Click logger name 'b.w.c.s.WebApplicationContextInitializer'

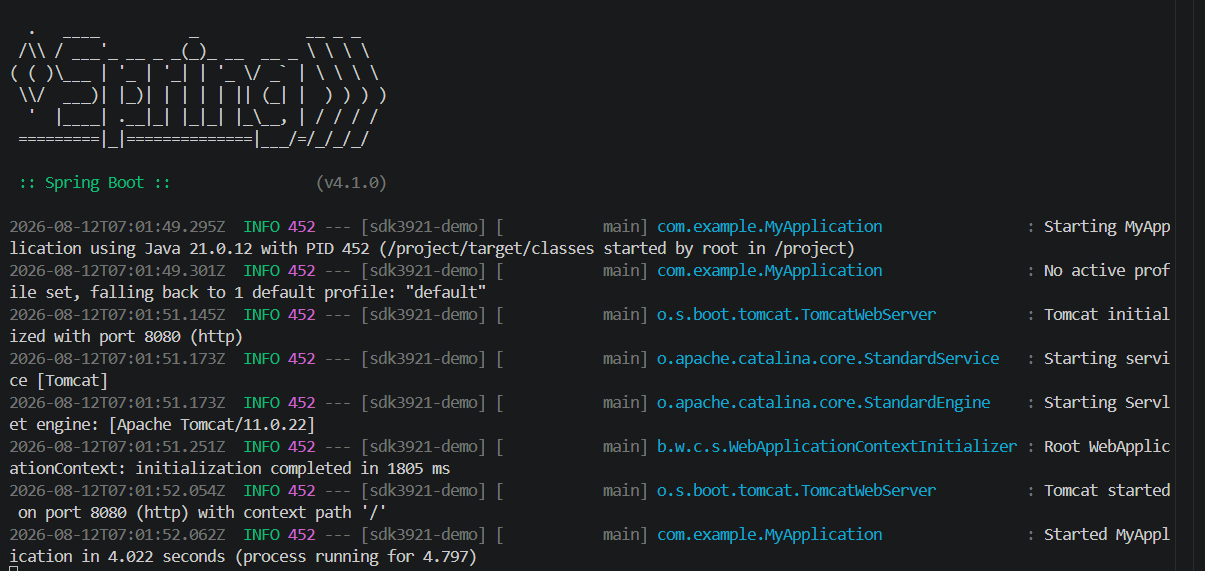(x=837, y=447)
